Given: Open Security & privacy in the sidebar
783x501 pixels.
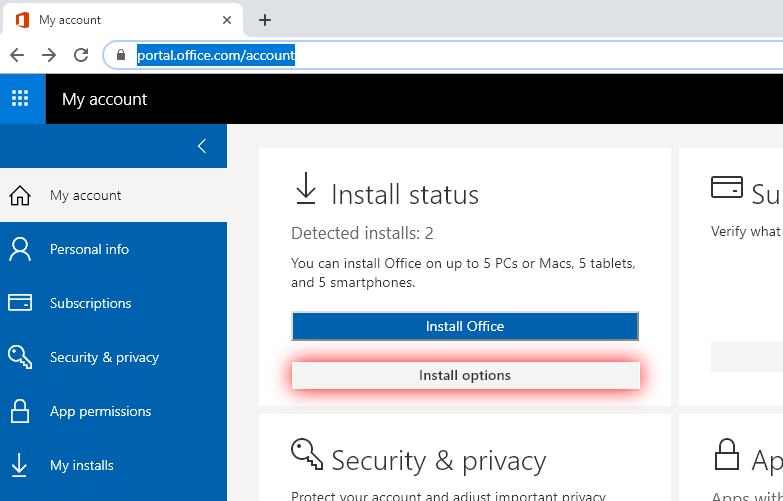Looking at the screenshot, I should (113, 357).
